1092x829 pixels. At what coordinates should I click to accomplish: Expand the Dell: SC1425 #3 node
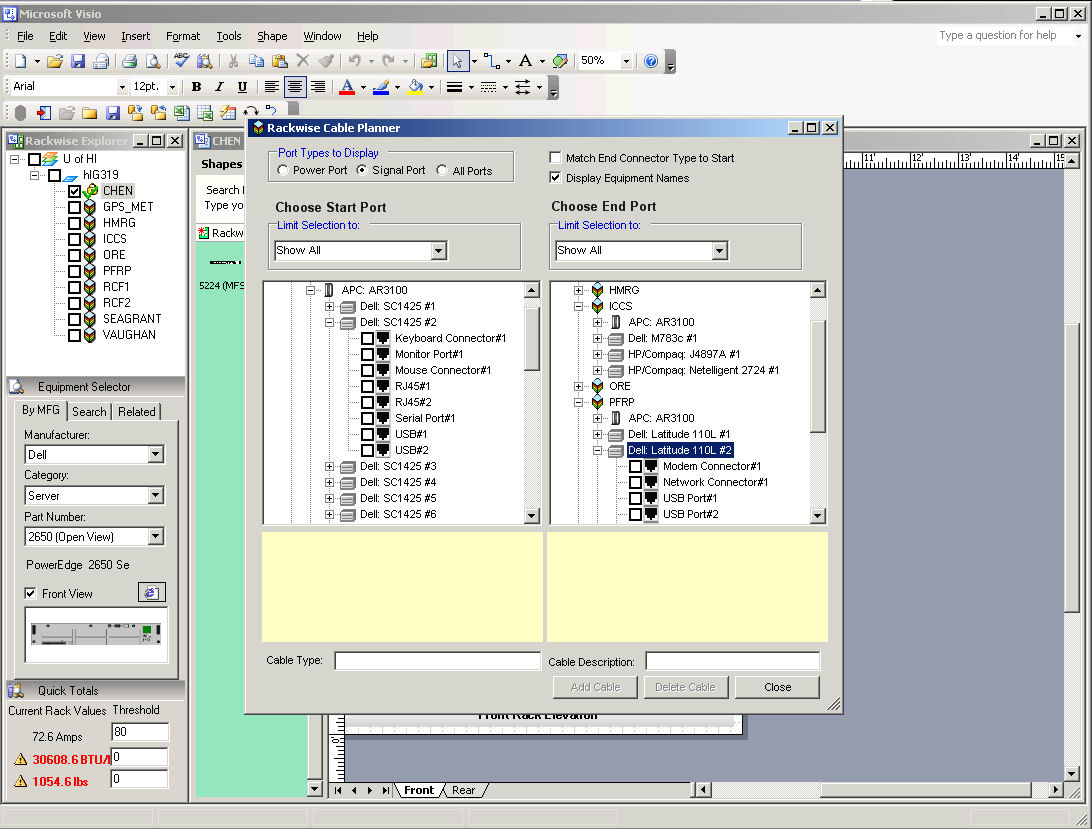point(329,466)
